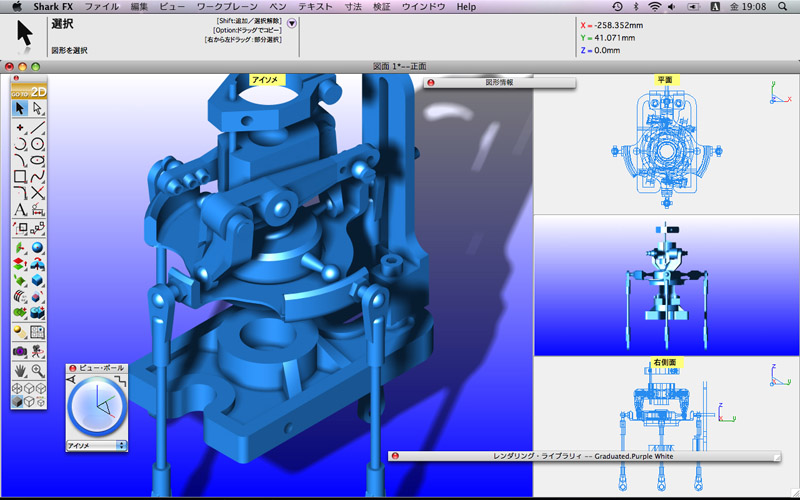800x500 pixels.
Task: Choose the Trim tool with crossed lines
Action: 38,193
